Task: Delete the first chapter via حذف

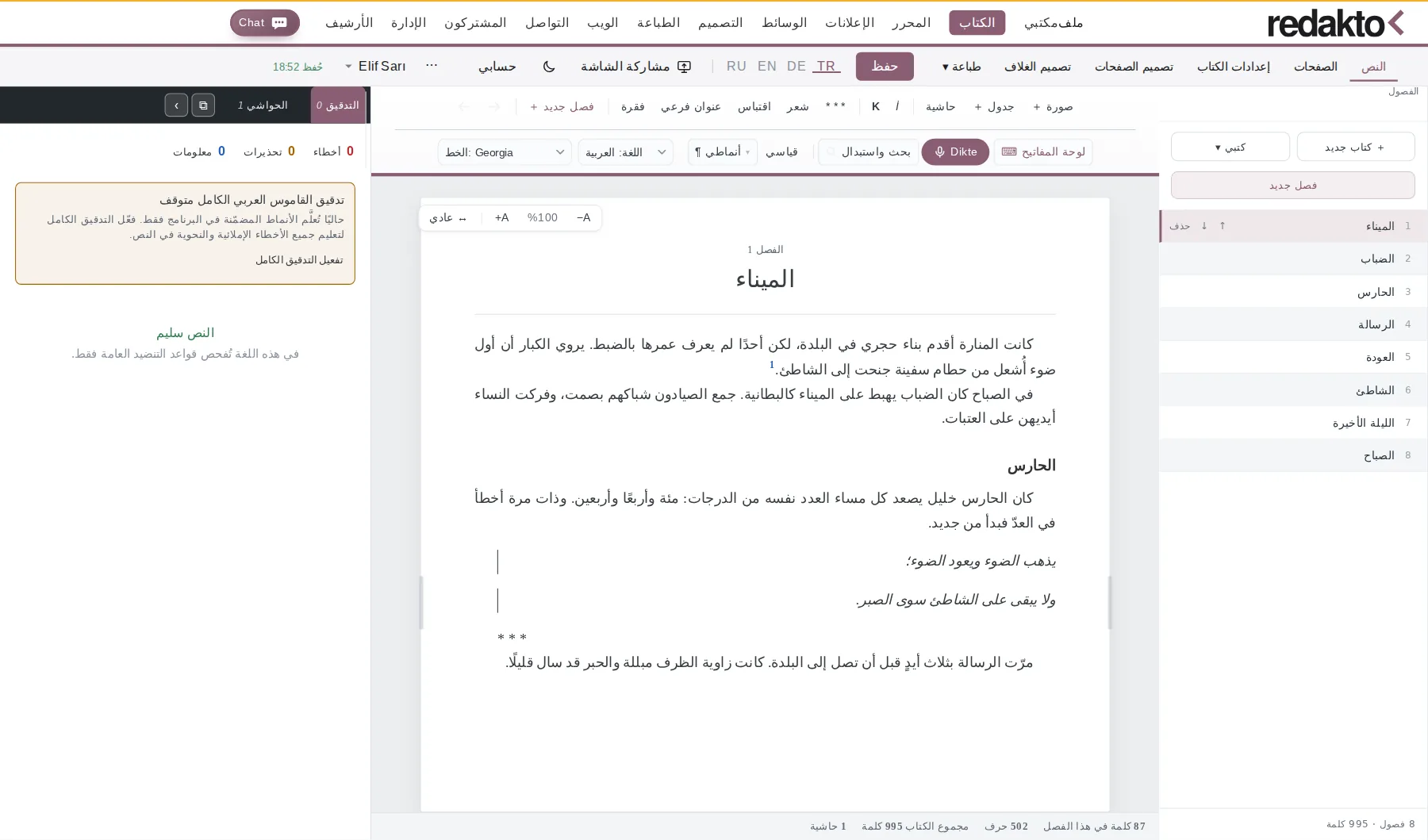Action: (x=1180, y=226)
